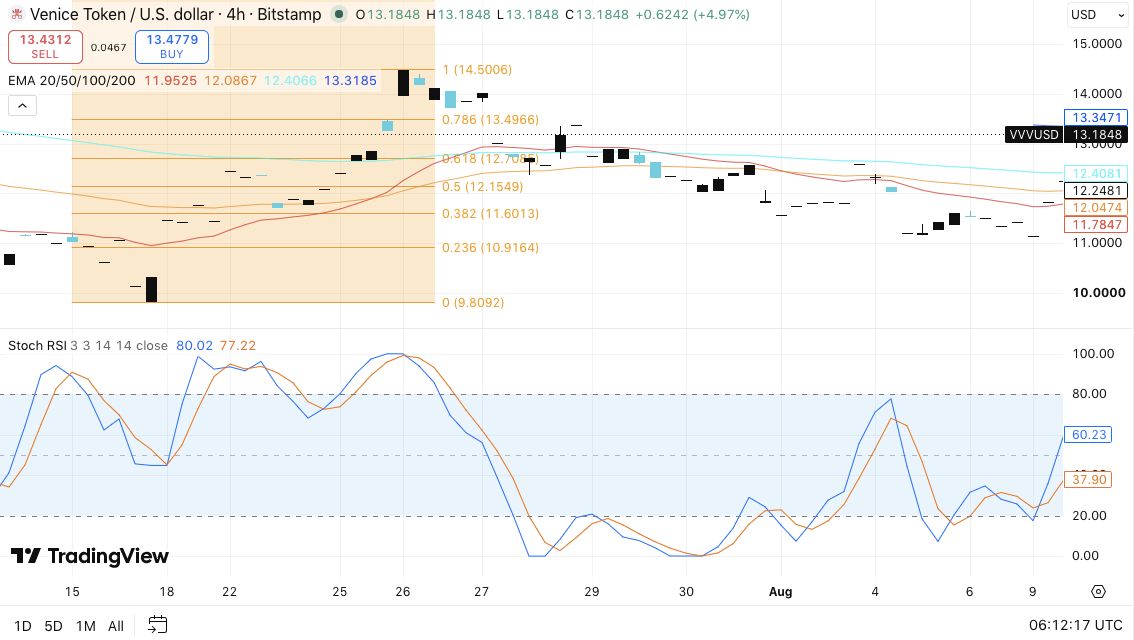Select the 1M time range
1134x640 pixels.
(x=85, y=626)
